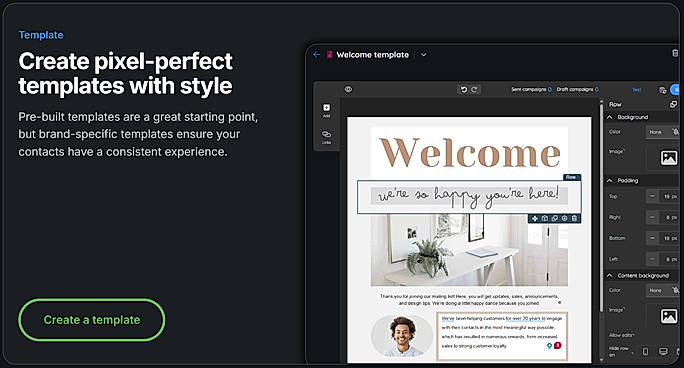The width and height of the screenshot is (684, 368).
Task: Click the duplicate icon in the row action bar
Action: [554, 218]
